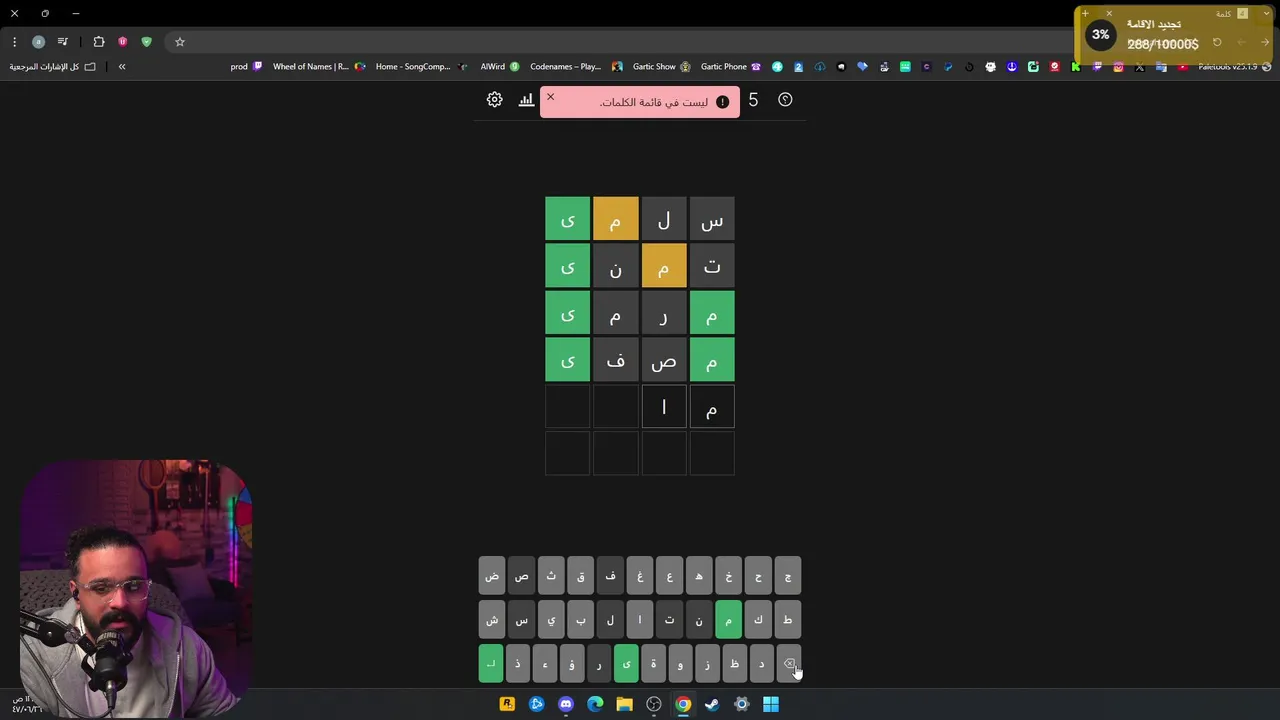Tap the ب key on the keyboard

[x=581, y=620]
